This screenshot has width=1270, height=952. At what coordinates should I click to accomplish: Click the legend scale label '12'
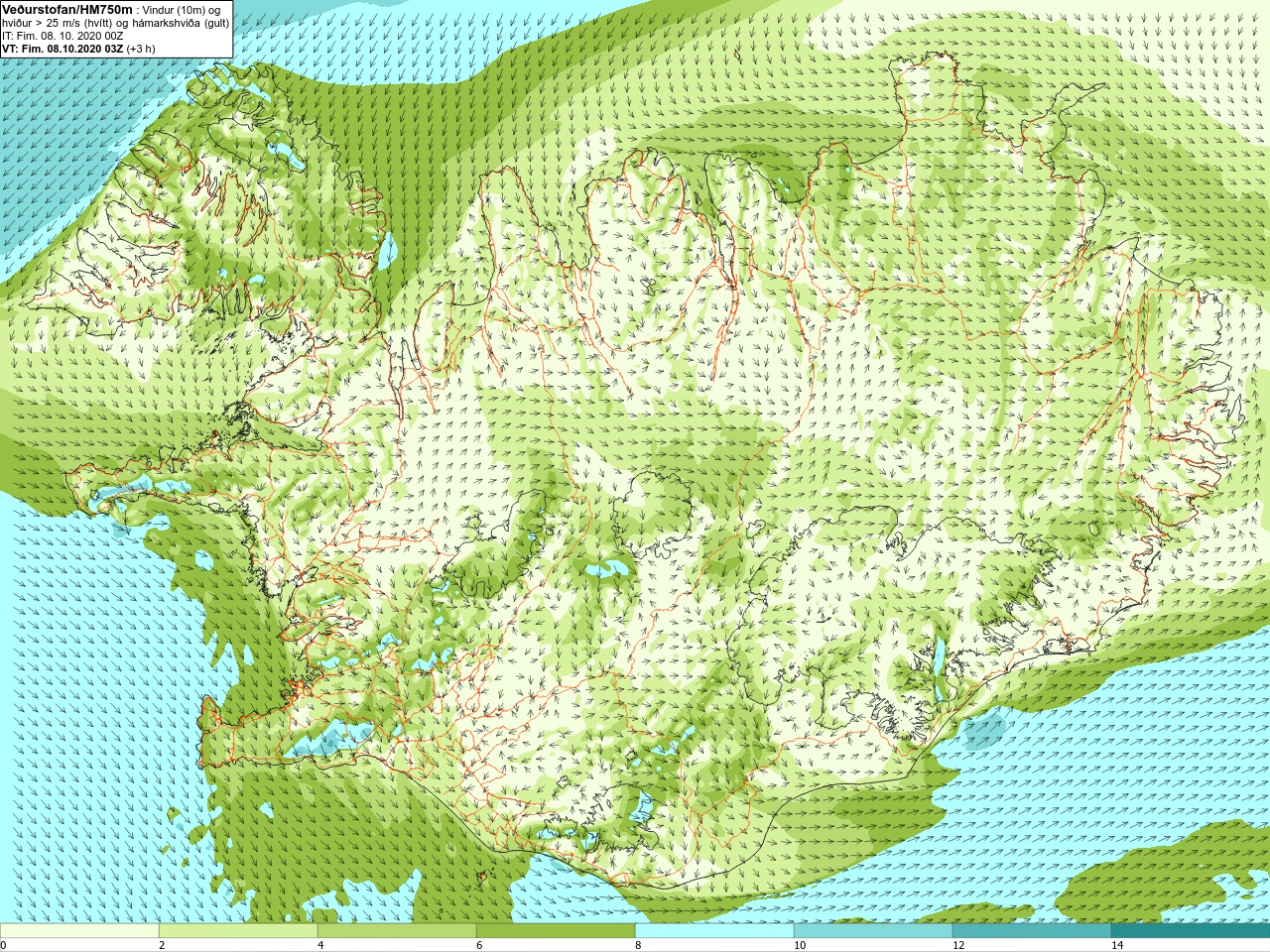pos(958,945)
